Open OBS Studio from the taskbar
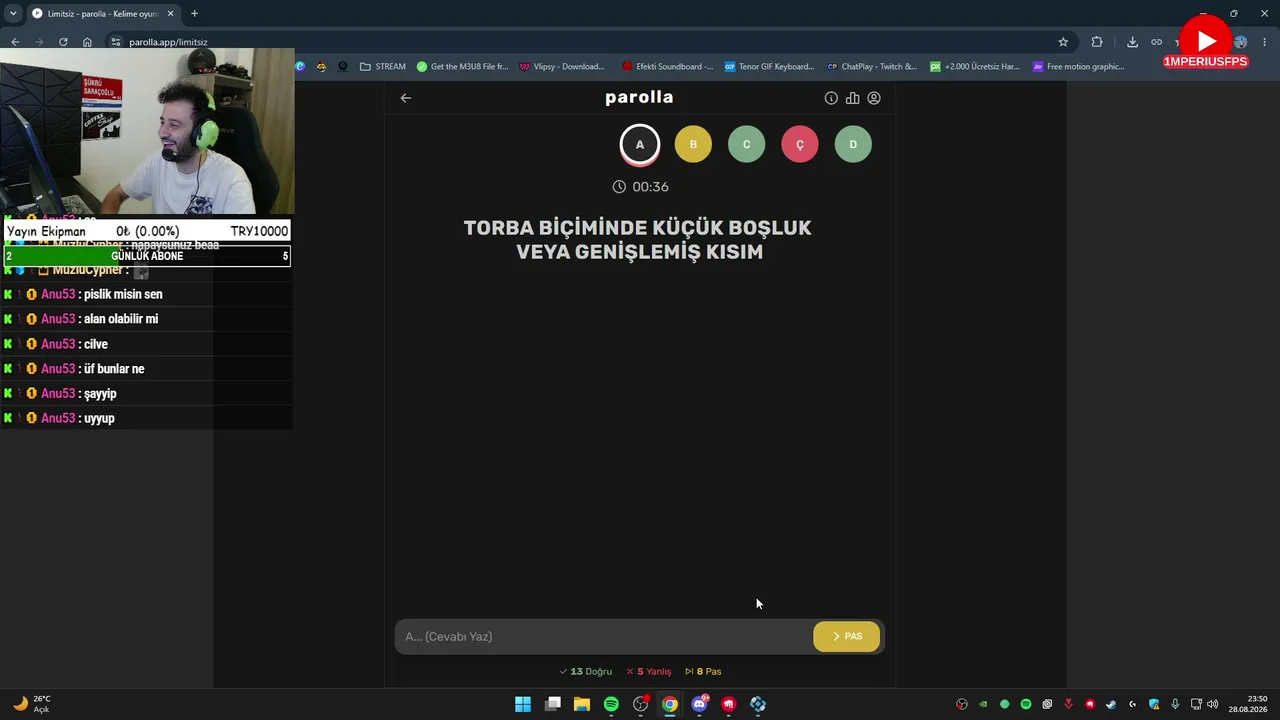This screenshot has width=1280, height=720. coord(641,704)
